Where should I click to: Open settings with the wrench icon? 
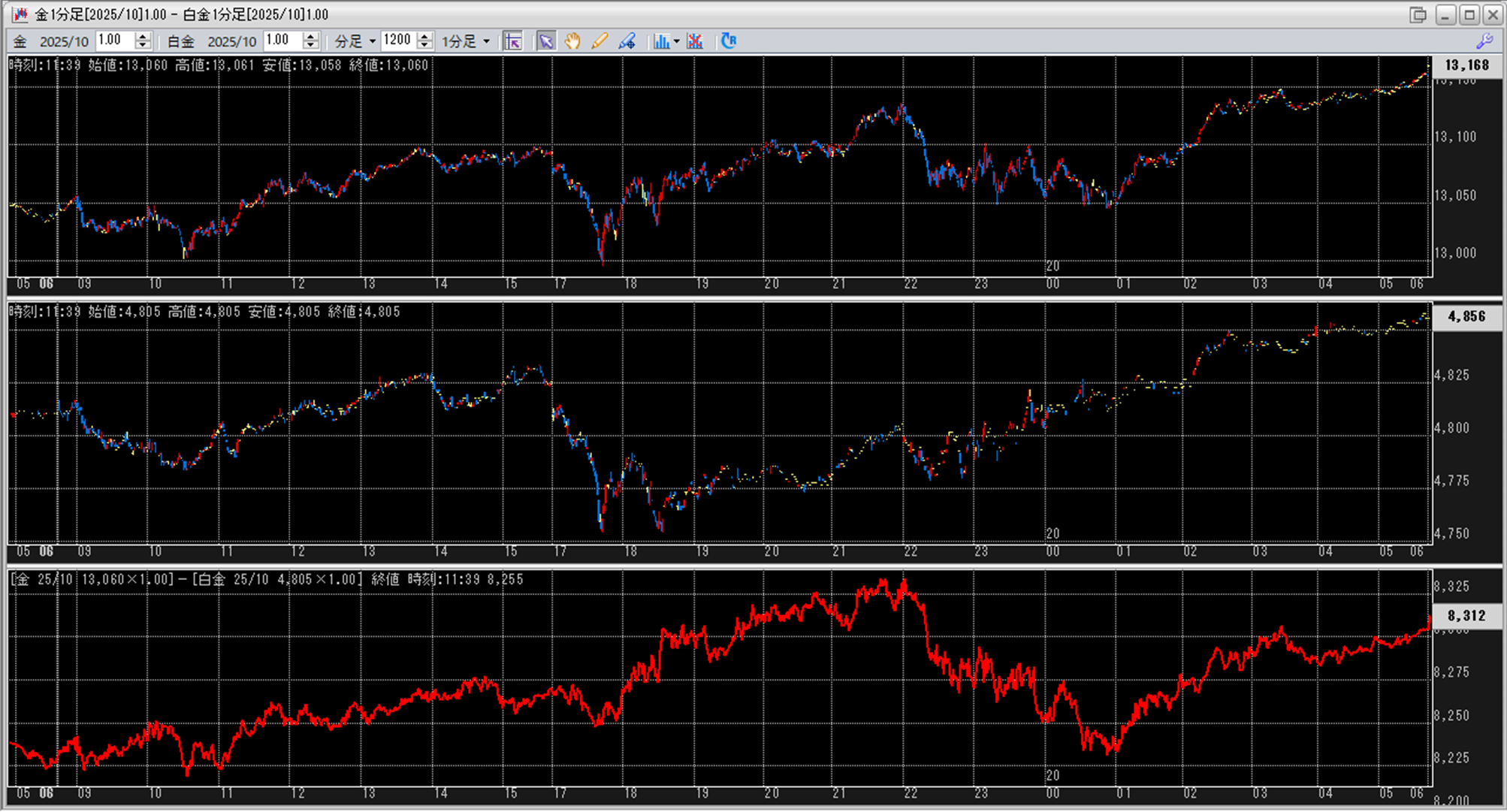tap(1484, 41)
